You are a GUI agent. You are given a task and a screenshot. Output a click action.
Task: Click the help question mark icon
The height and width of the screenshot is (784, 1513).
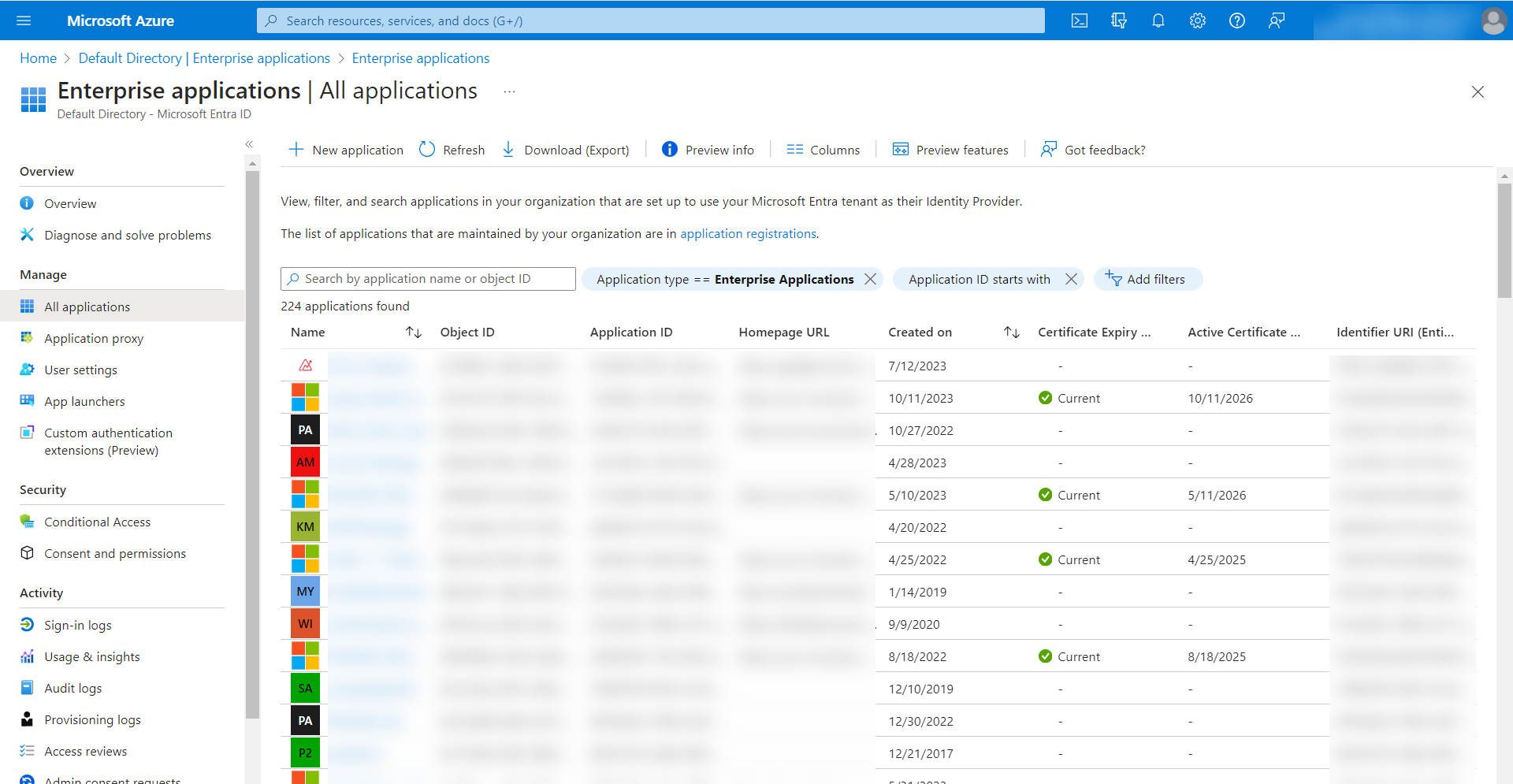1236,20
